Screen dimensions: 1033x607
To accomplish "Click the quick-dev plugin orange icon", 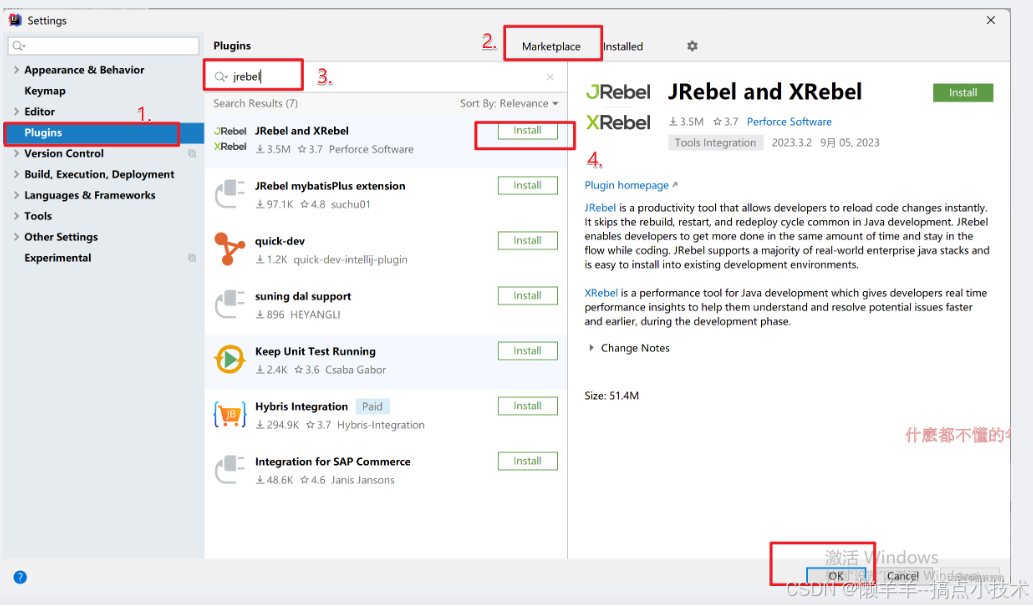I will tap(230, 250).
